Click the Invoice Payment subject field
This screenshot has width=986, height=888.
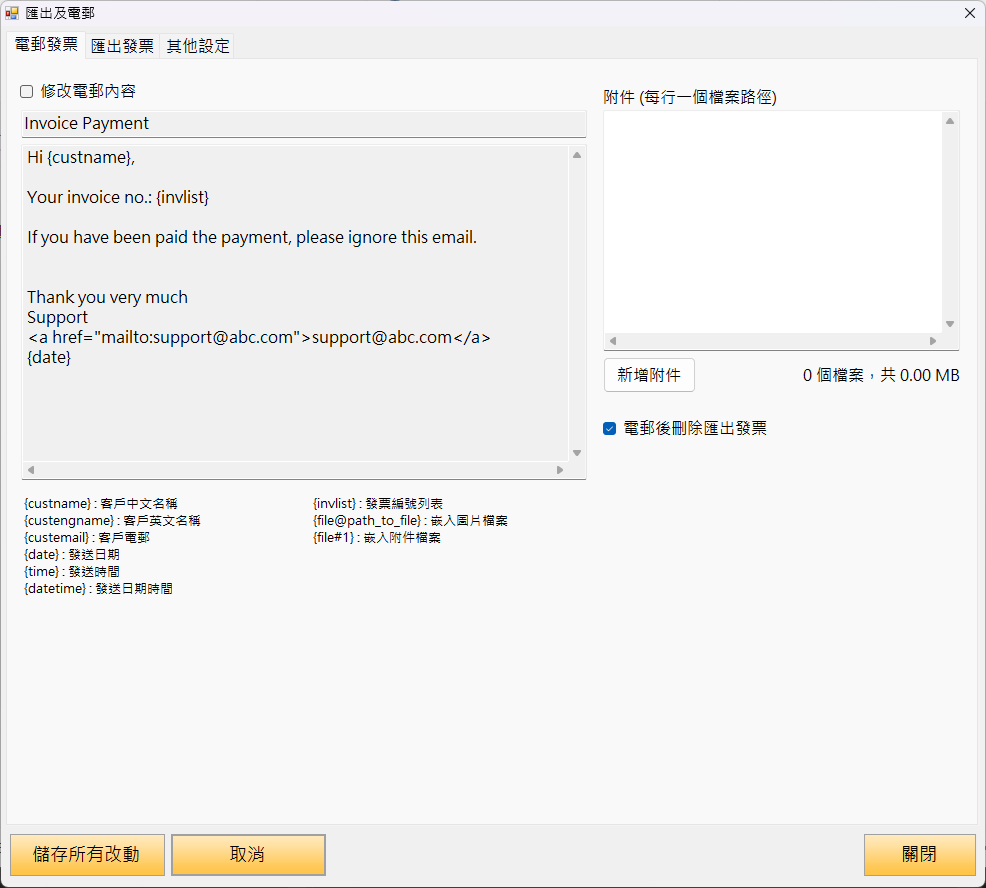(303, 124)
